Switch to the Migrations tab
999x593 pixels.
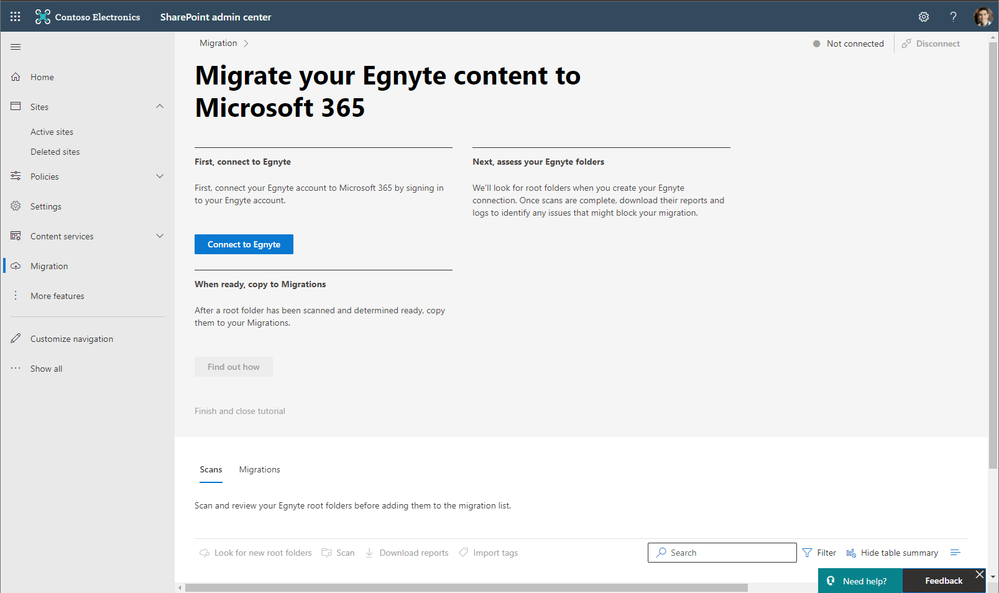point(259,470)
